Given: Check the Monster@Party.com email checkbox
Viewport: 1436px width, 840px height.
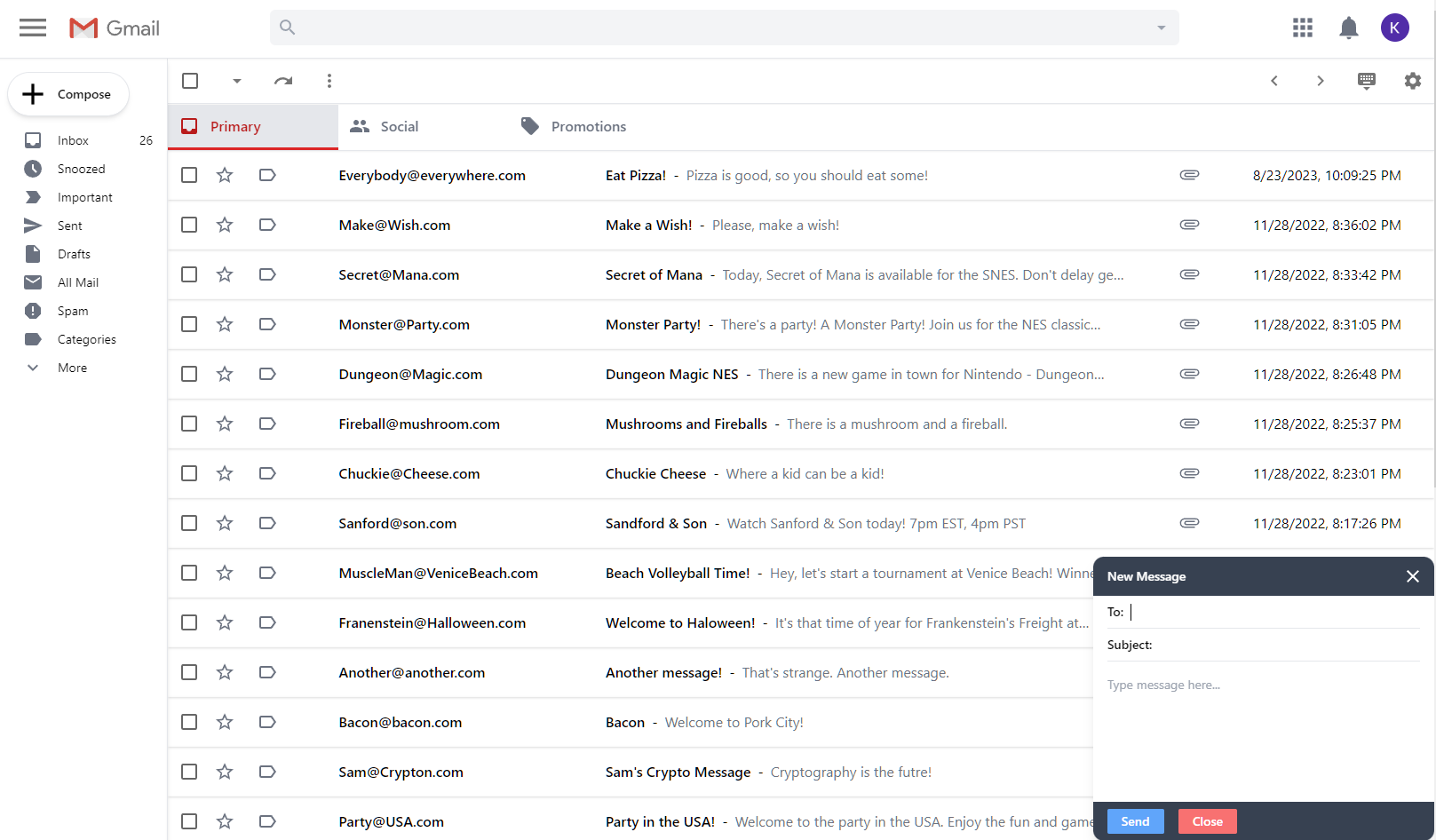Looking at the screenshot, I should click(189, 324).
